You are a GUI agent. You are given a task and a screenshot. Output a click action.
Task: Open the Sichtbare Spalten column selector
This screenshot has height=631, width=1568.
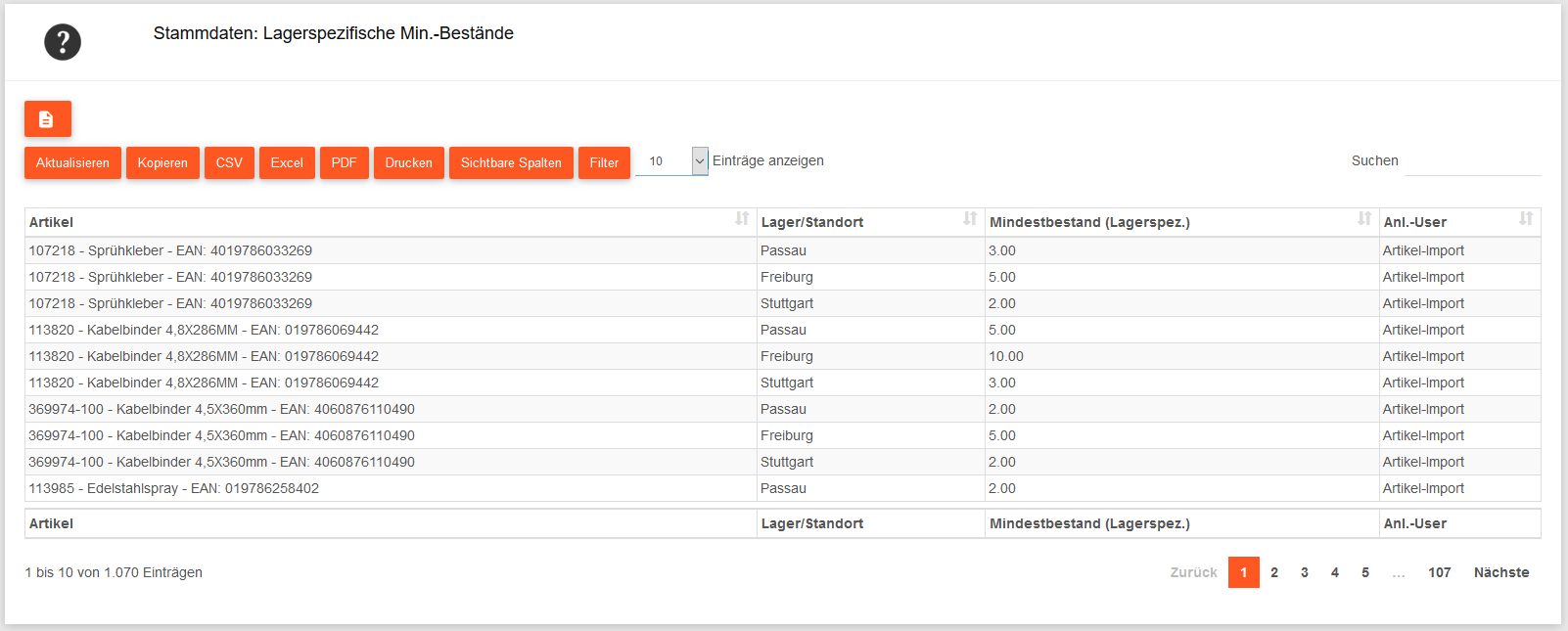point(510,163)
